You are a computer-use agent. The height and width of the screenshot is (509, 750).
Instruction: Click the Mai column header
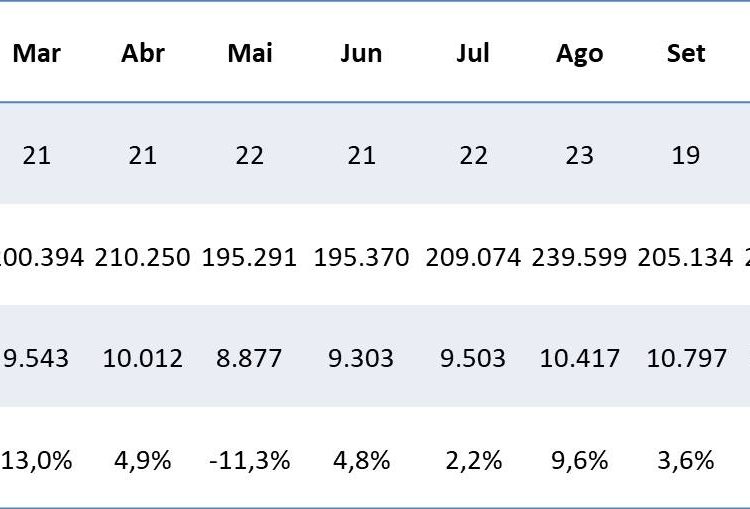pyautogui.click(x=250, y=53)
